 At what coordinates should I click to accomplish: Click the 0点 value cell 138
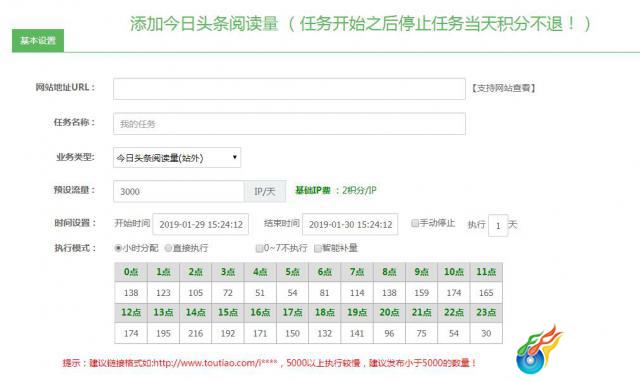[x=131, y=293]
